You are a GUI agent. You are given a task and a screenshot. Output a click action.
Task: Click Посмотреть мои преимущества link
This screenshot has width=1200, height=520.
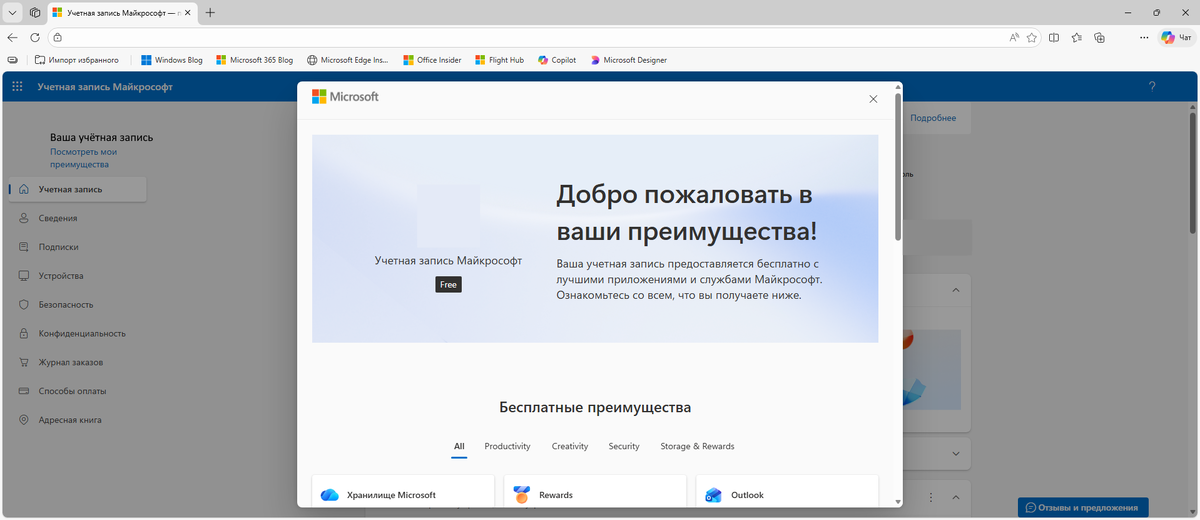(x=83, y=158)
